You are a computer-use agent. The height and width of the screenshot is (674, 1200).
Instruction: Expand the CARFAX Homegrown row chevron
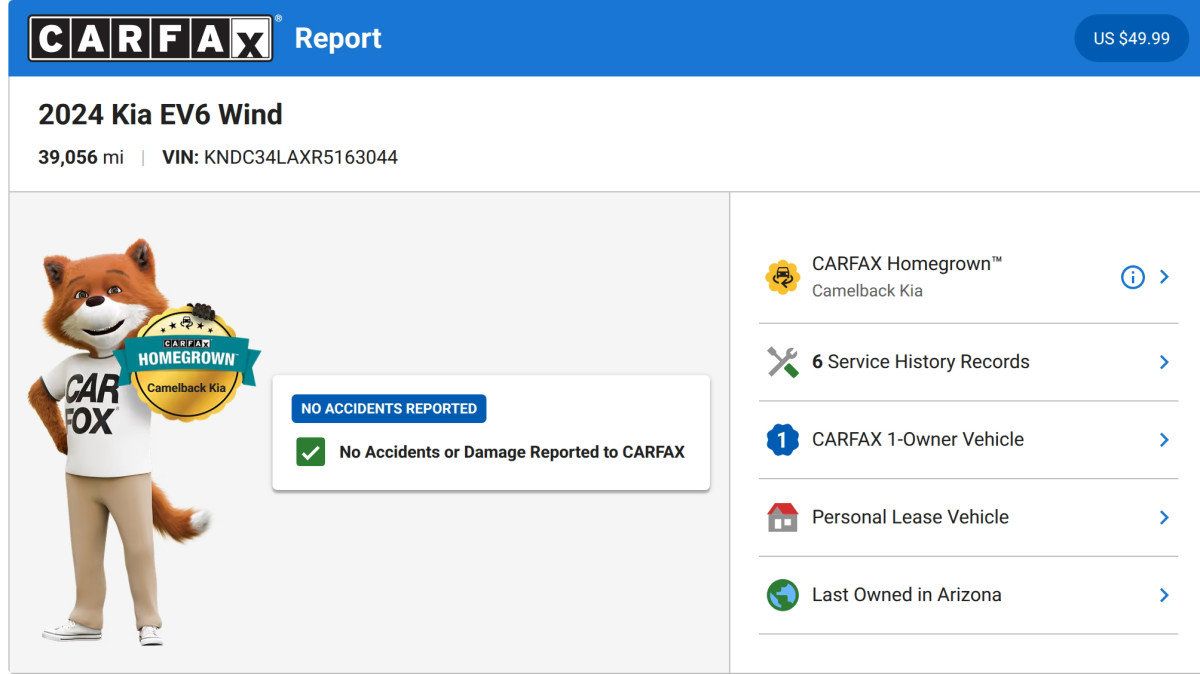click(x=1164, y=277)
